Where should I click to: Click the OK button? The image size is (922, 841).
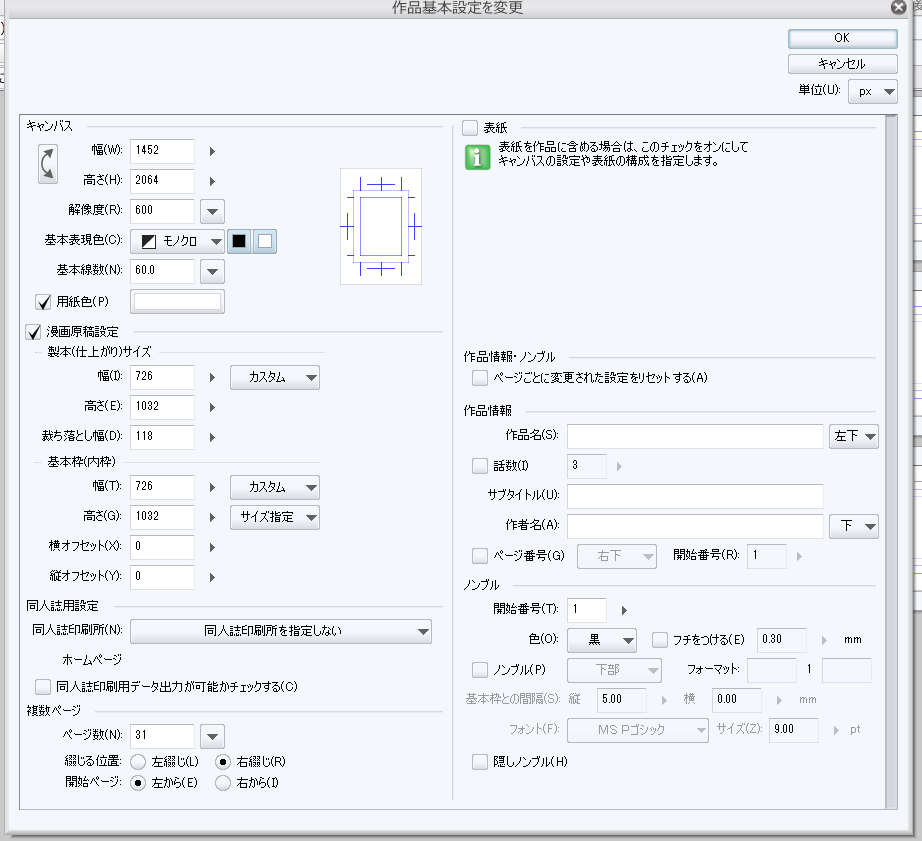[842, 38]
